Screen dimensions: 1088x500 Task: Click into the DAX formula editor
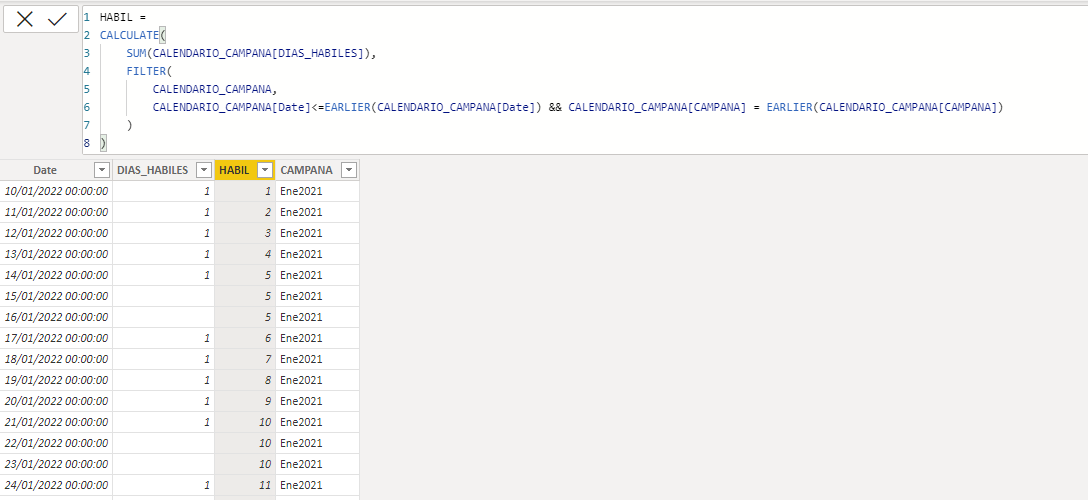[585, 80]
